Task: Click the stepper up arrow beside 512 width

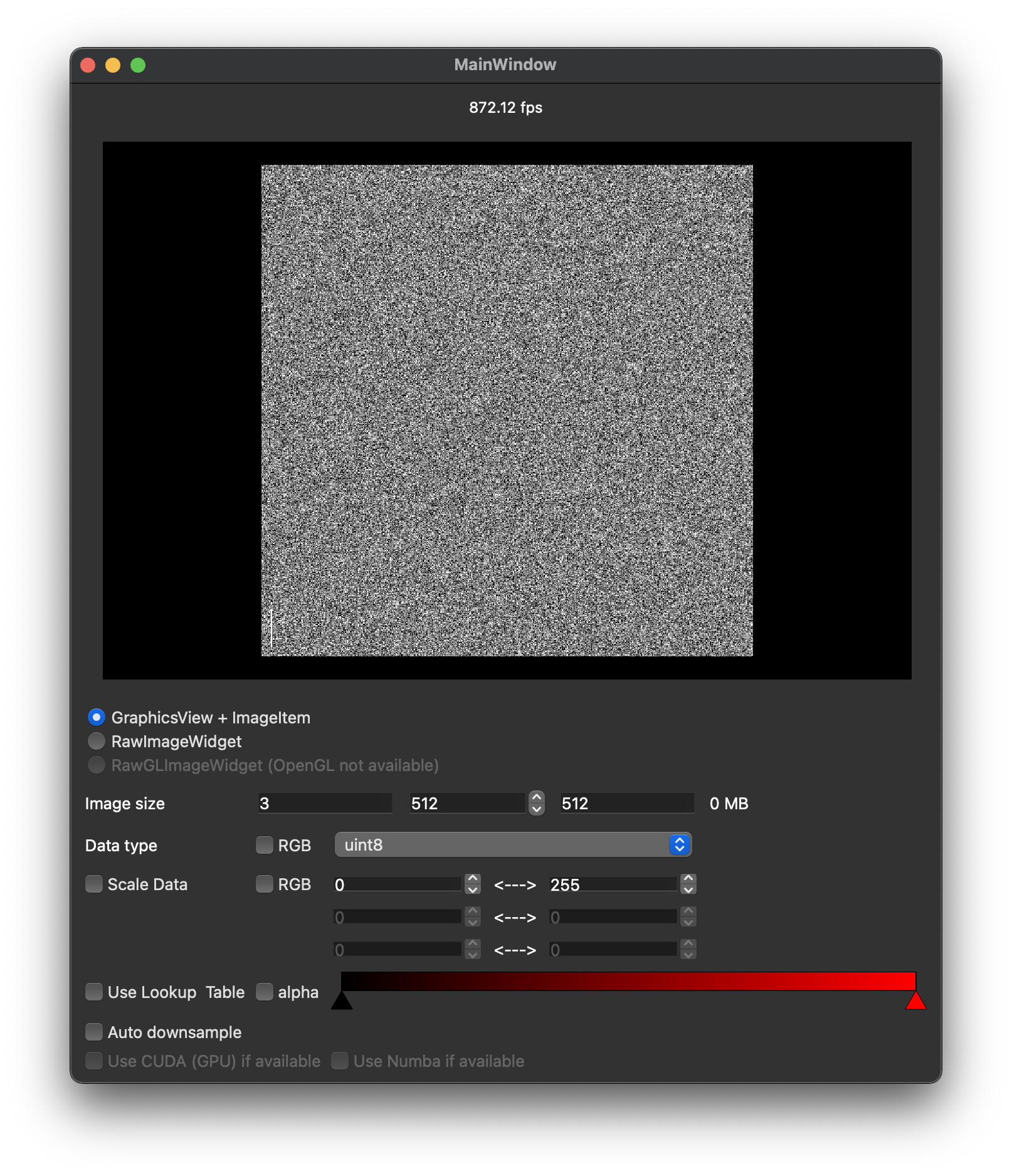Action: (x=536, y=797)
